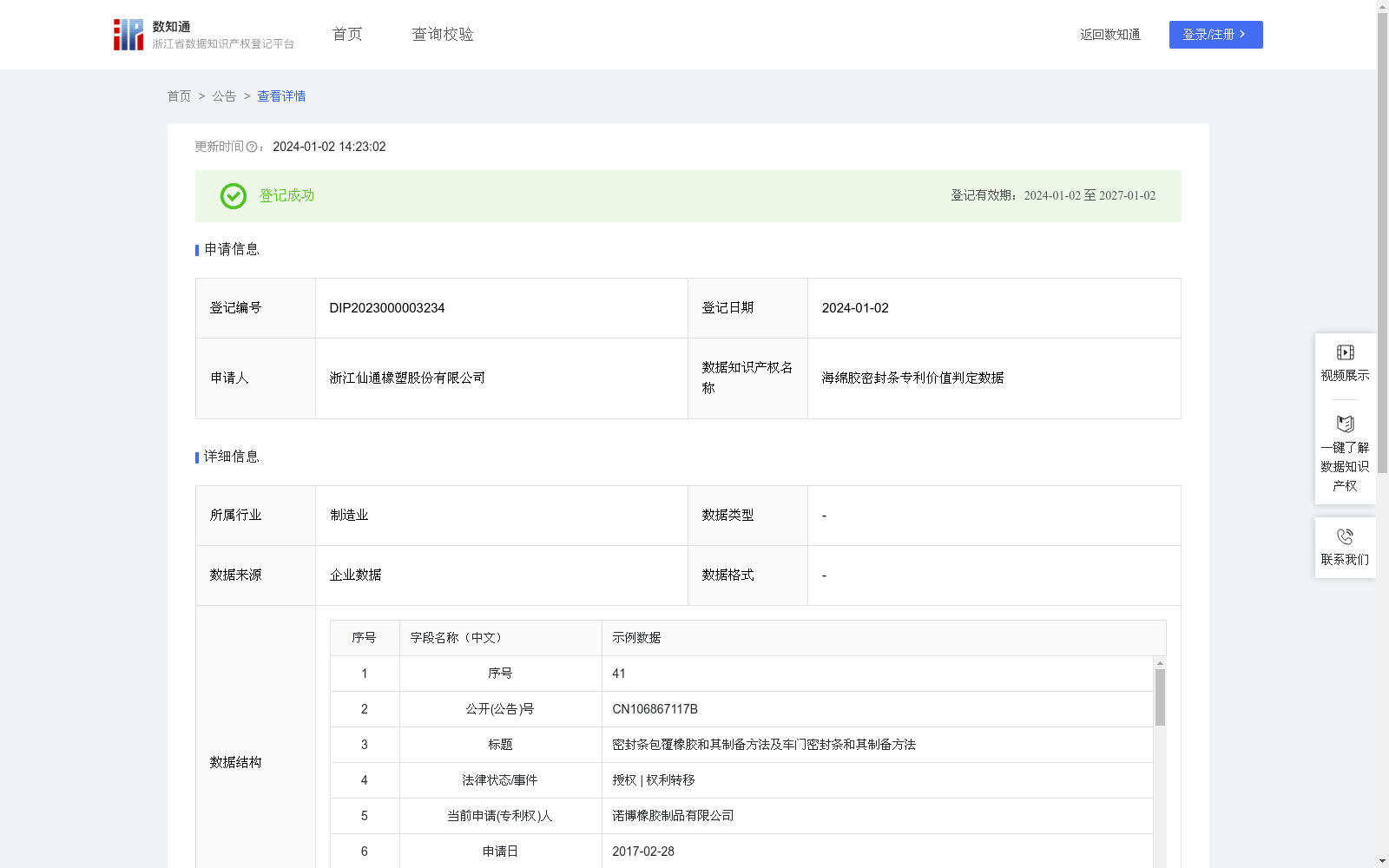Click the inner table scroll-up arrow
The image size is (1389, 868).
click(1160, 663)
